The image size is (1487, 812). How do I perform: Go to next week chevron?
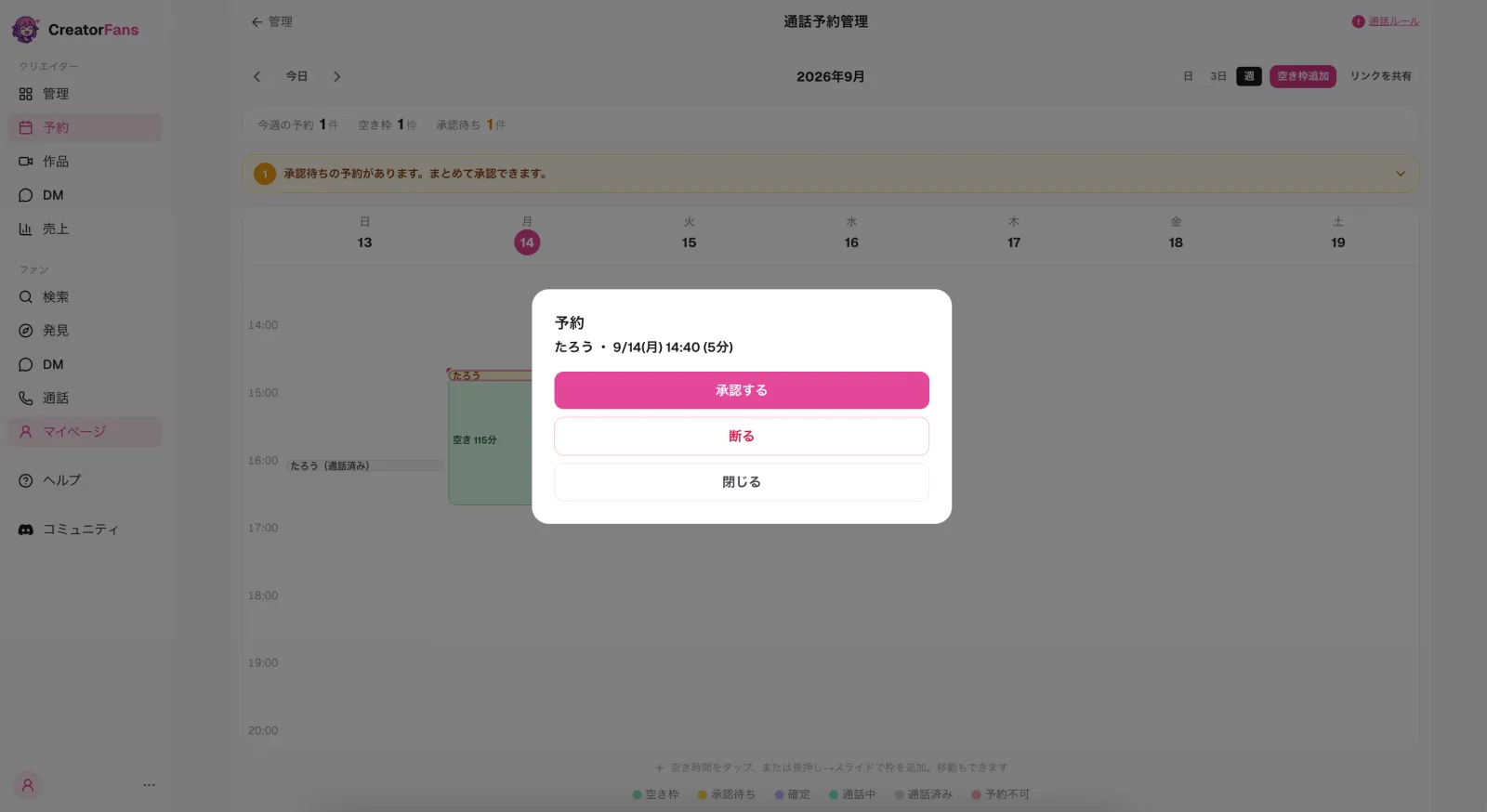pos(336,76)
